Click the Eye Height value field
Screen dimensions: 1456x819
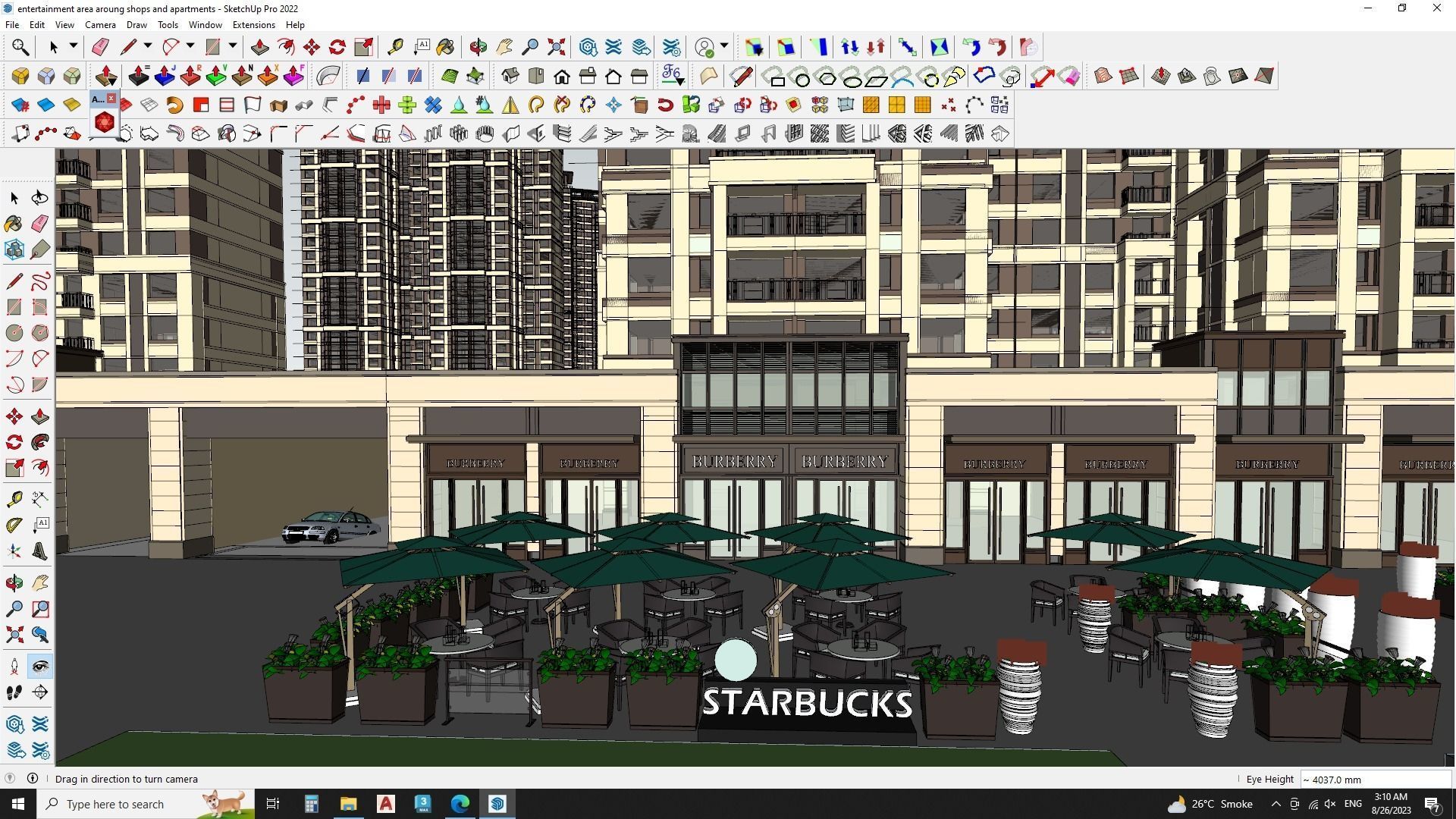click(1375, 780)
